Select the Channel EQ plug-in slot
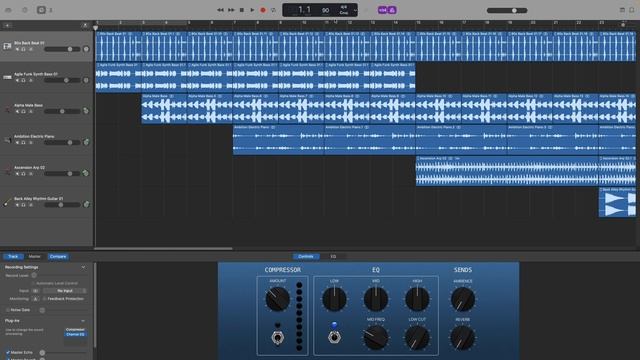640x360 pixels. point(75,334)
